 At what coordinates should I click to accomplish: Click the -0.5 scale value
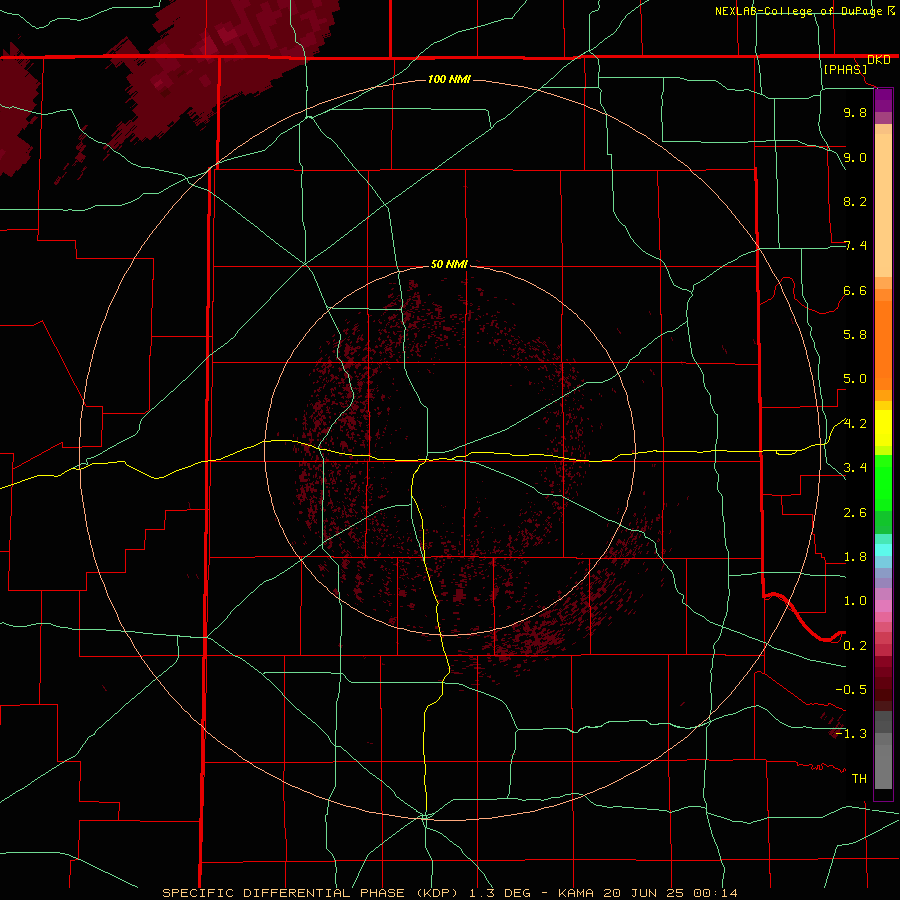point(851,690)
